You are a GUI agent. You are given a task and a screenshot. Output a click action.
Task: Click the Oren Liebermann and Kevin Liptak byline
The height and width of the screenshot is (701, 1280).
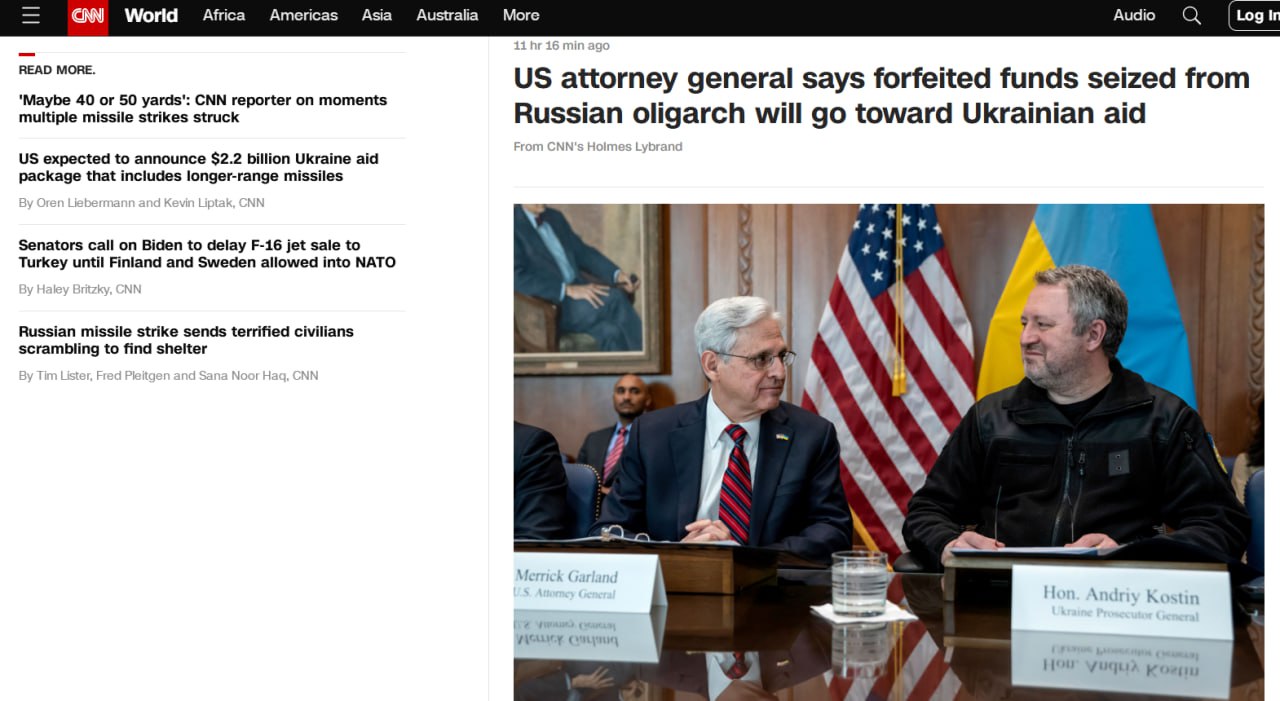point(141,203)
